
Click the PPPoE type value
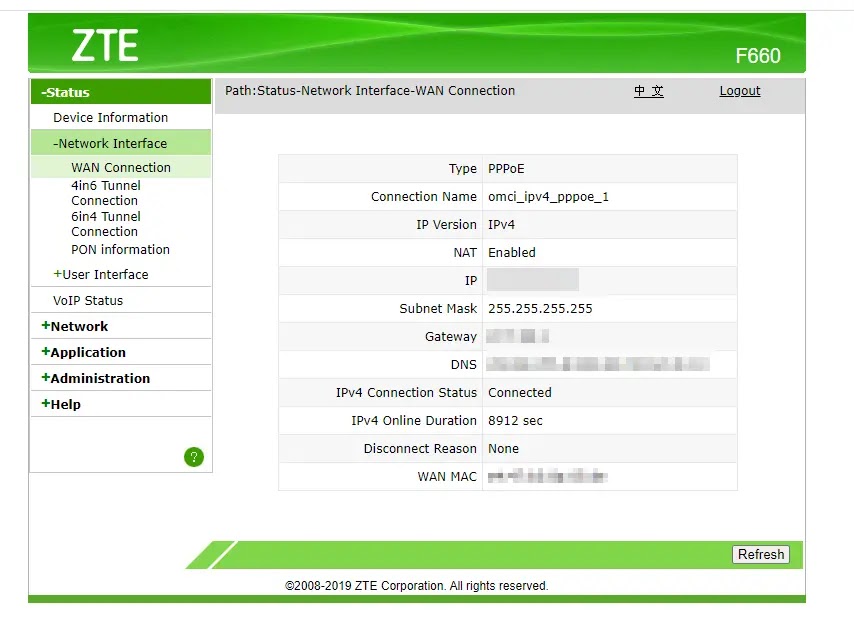(506, 169)
